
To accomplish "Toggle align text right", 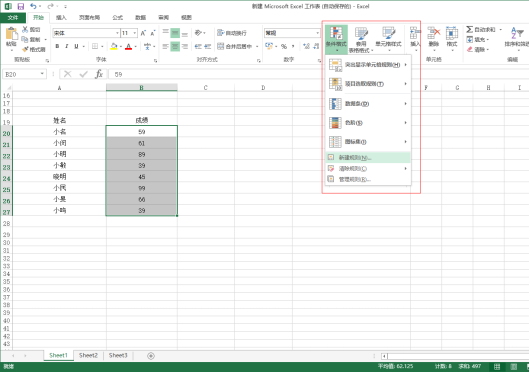I will tap(185, 46).
